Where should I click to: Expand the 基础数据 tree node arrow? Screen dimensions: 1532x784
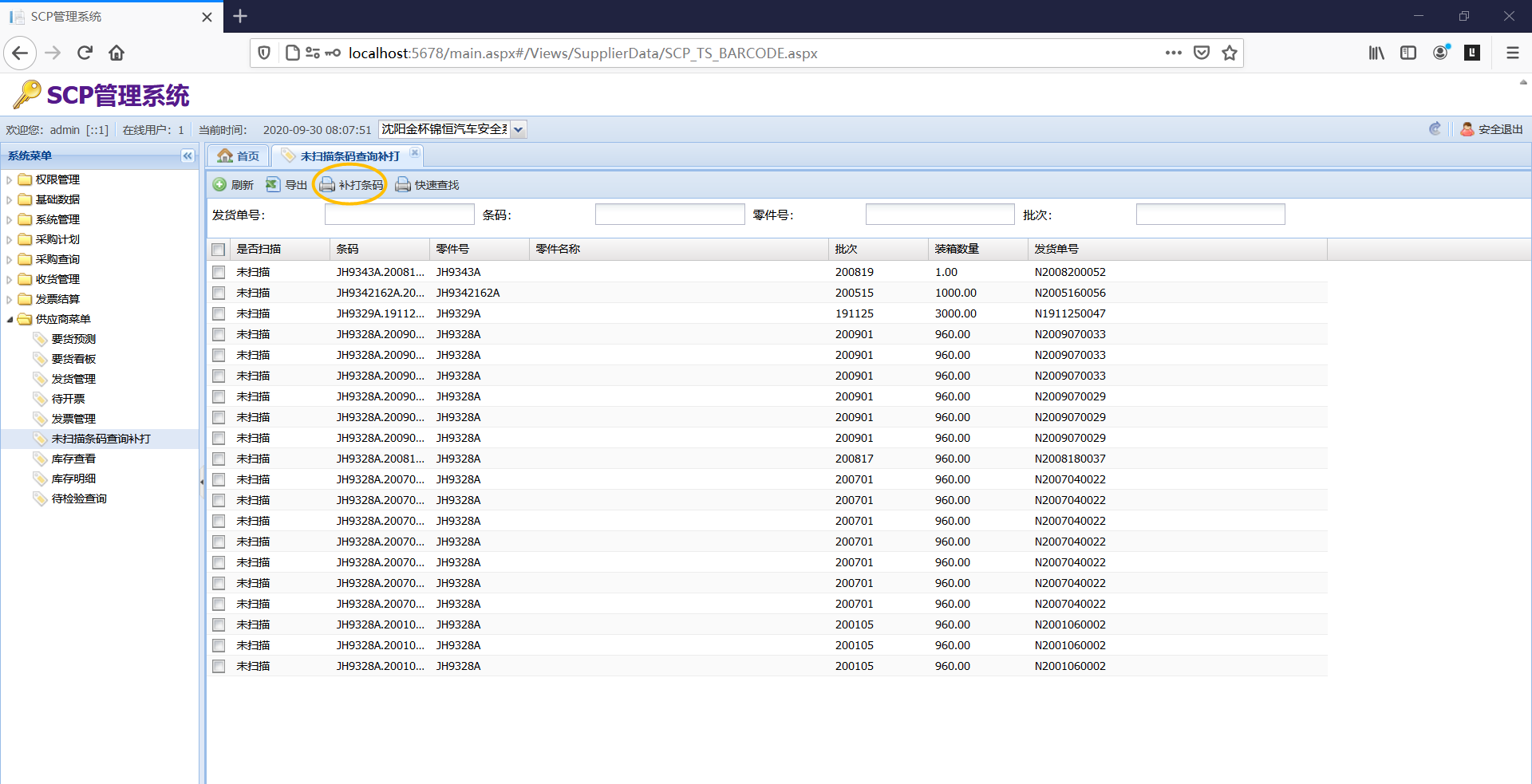click(10, 199)
